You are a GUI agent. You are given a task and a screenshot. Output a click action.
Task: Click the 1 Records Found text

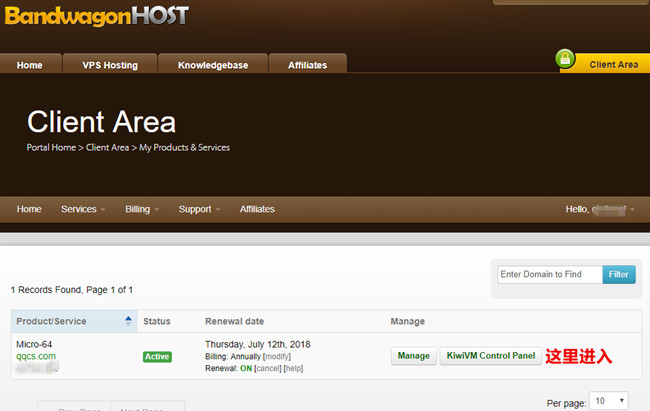point(72,290)
